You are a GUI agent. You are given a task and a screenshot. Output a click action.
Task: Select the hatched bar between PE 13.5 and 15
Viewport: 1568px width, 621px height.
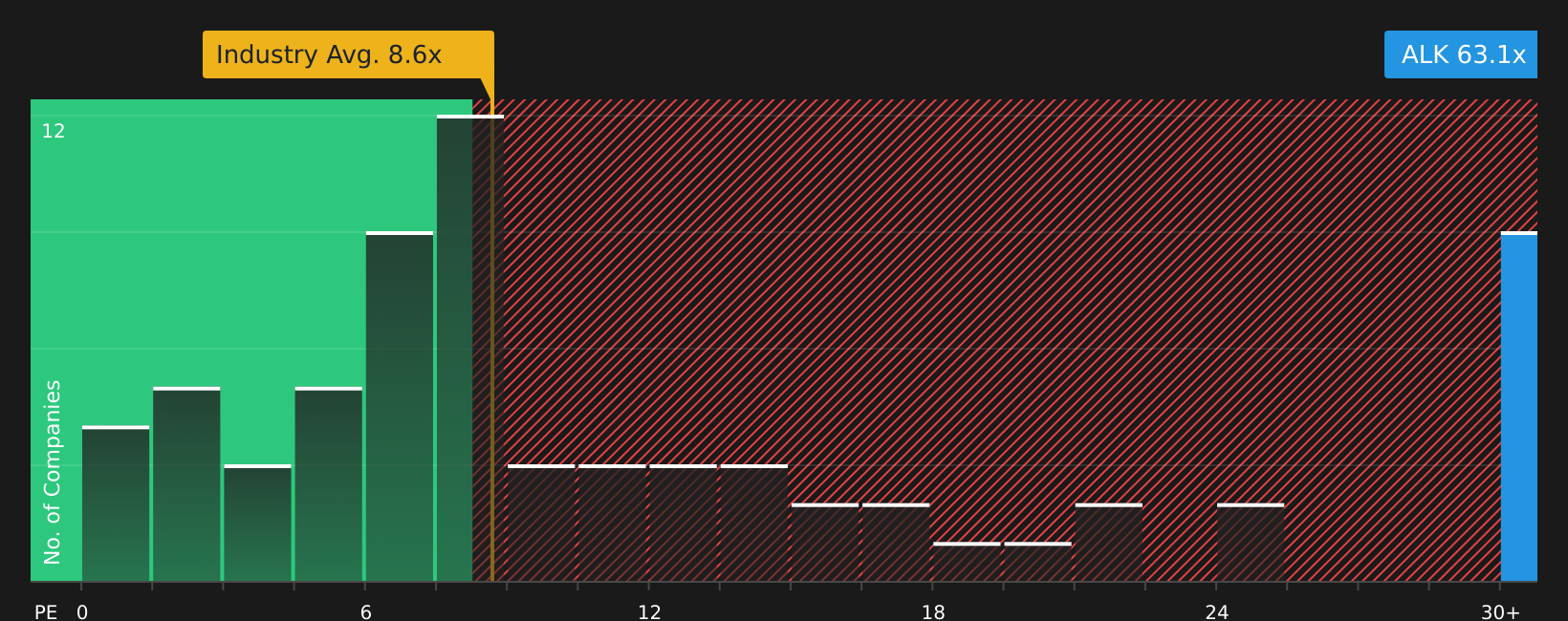(754, 524)
